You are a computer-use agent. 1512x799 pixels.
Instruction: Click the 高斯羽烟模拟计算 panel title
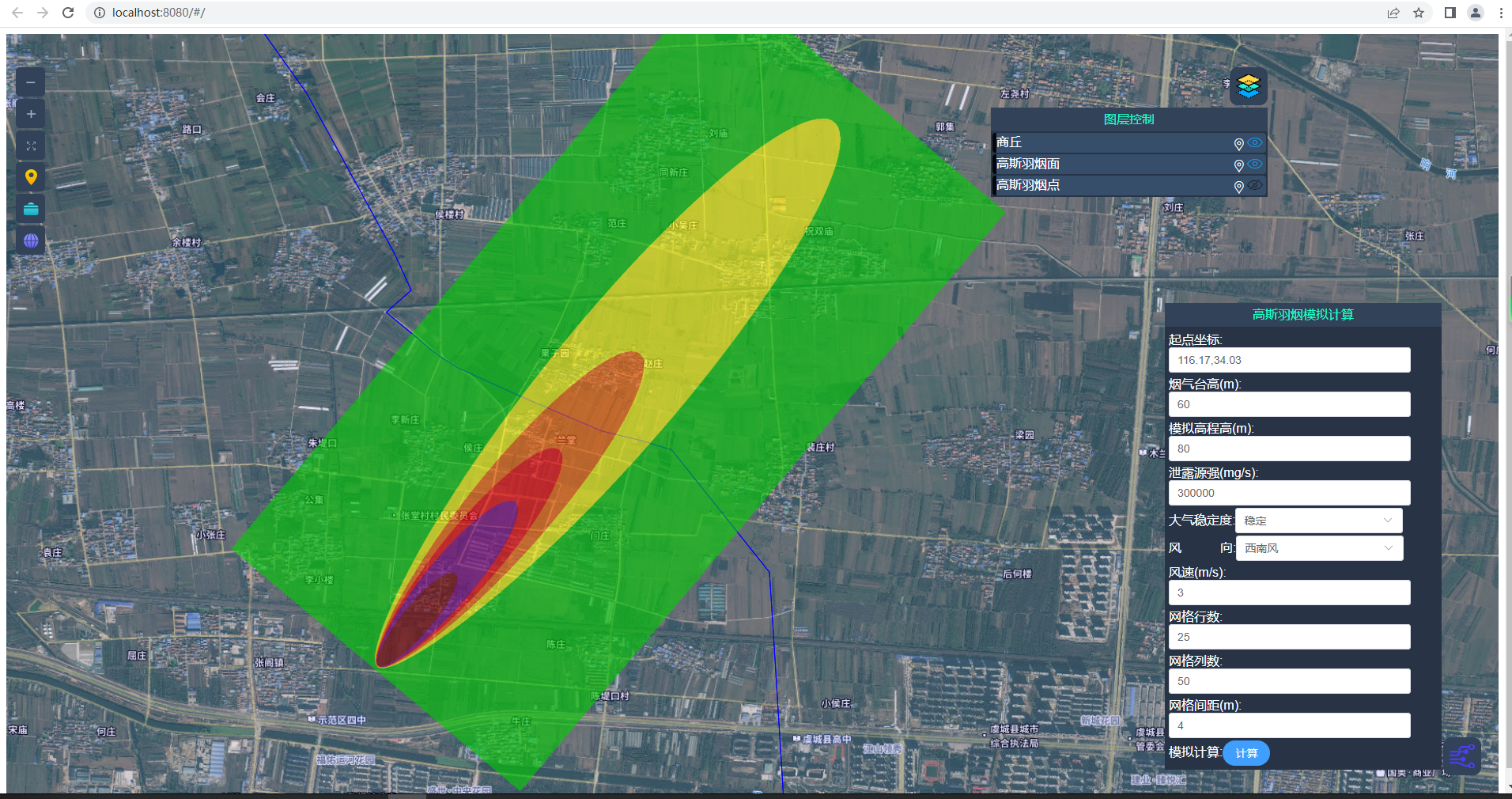click(x=1302, y=315)
